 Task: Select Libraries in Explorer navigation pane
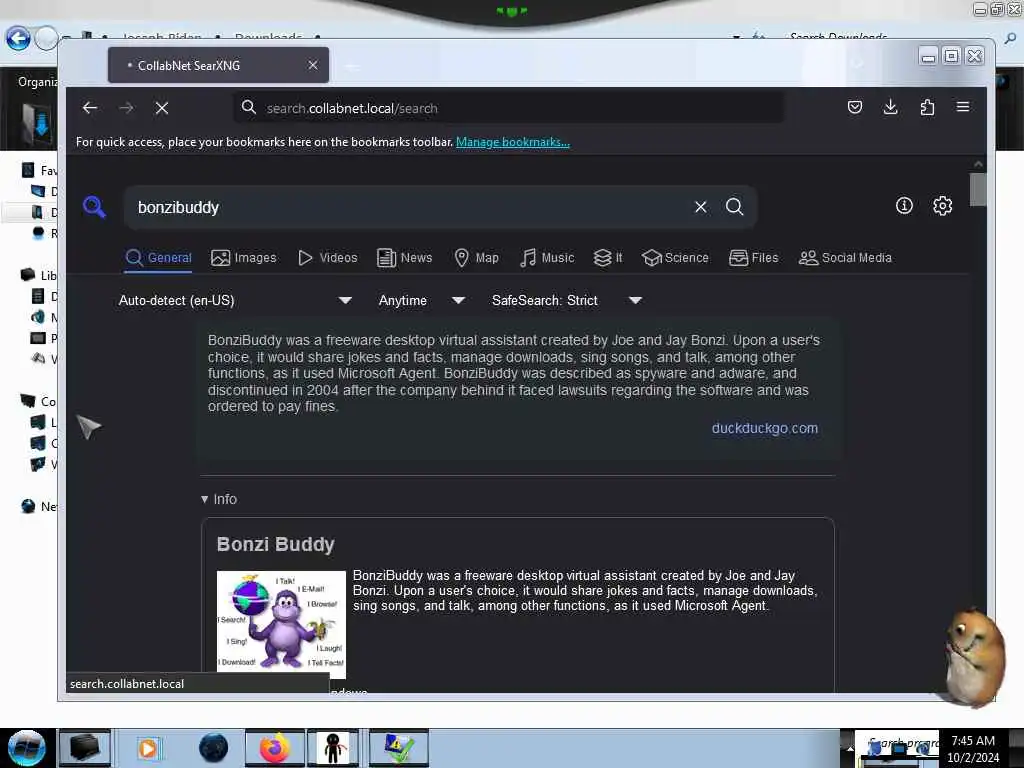tap(39, 275)
